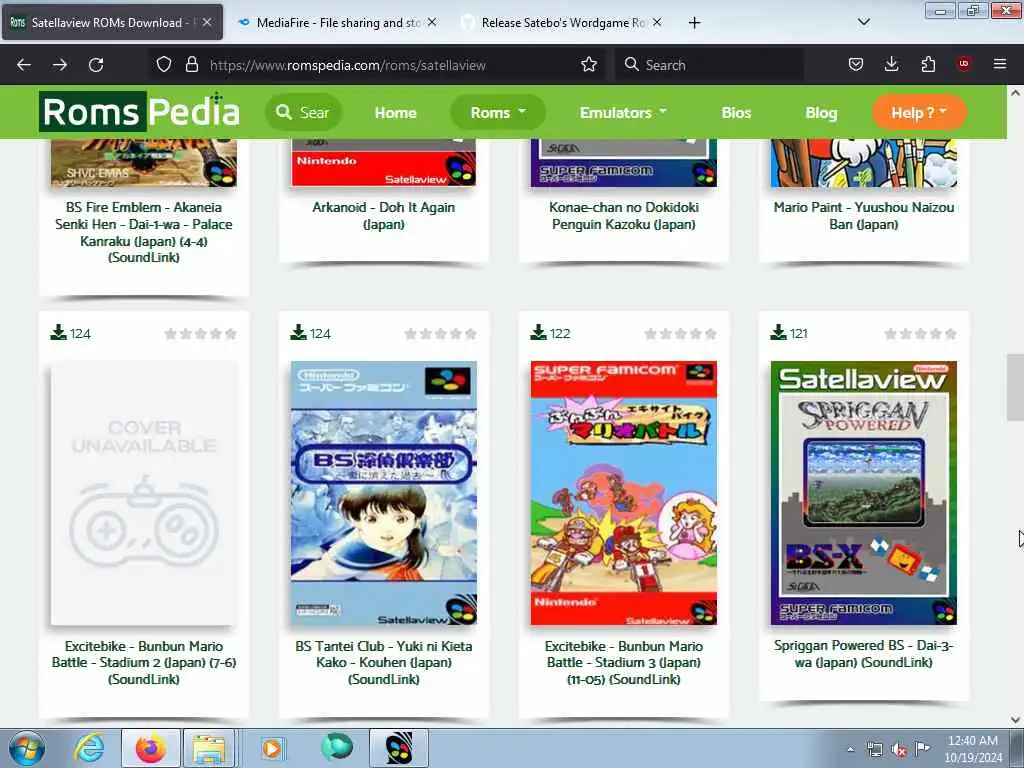This screenshot has width=1024, height=768.
Task: Open the tracking protection shield icon
Action: tap(164, 65)
